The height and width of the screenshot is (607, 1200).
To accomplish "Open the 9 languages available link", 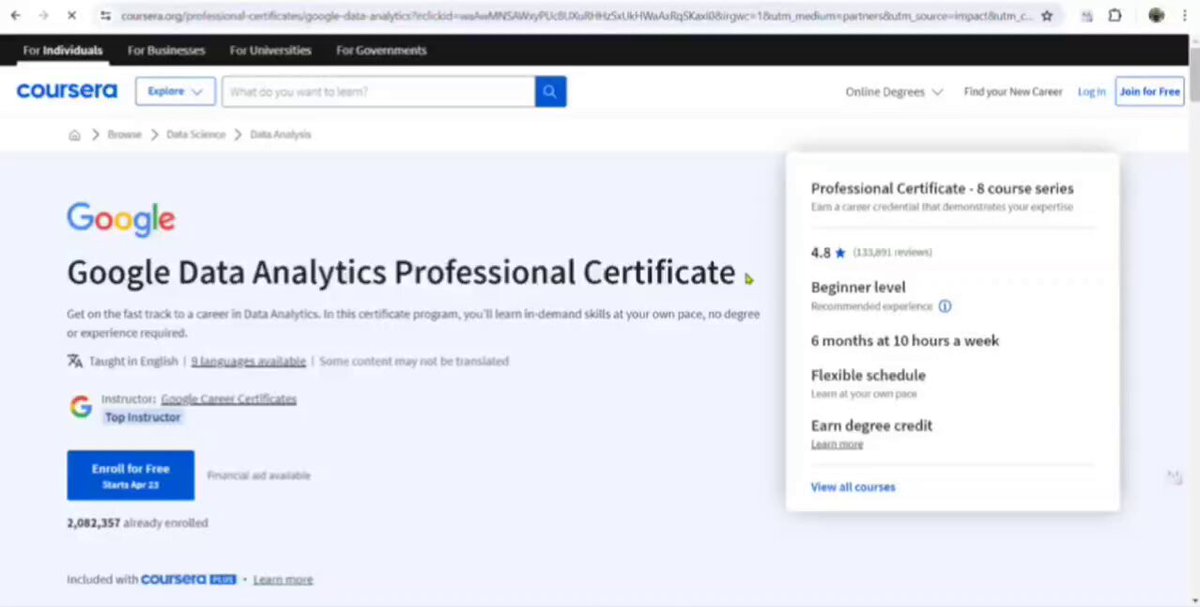I will point(248,361).
